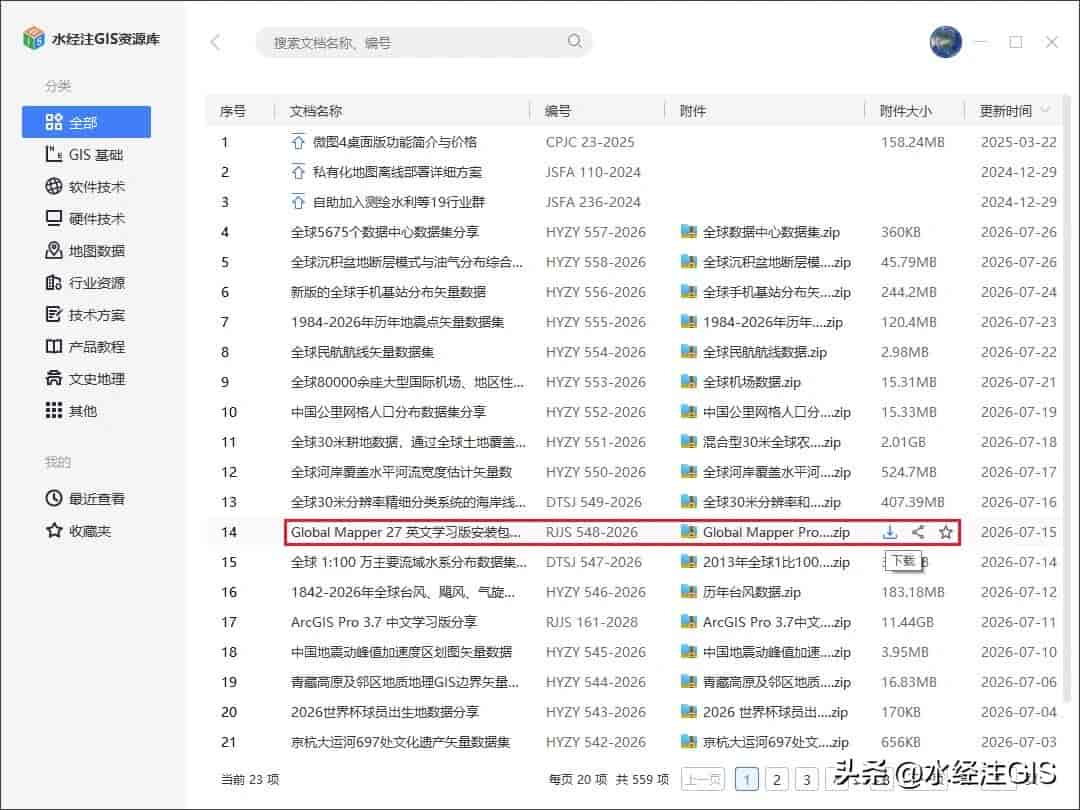Open the 技术方案 category
This screenshot has height=810, width=1080.
click(x=86, y=315)
